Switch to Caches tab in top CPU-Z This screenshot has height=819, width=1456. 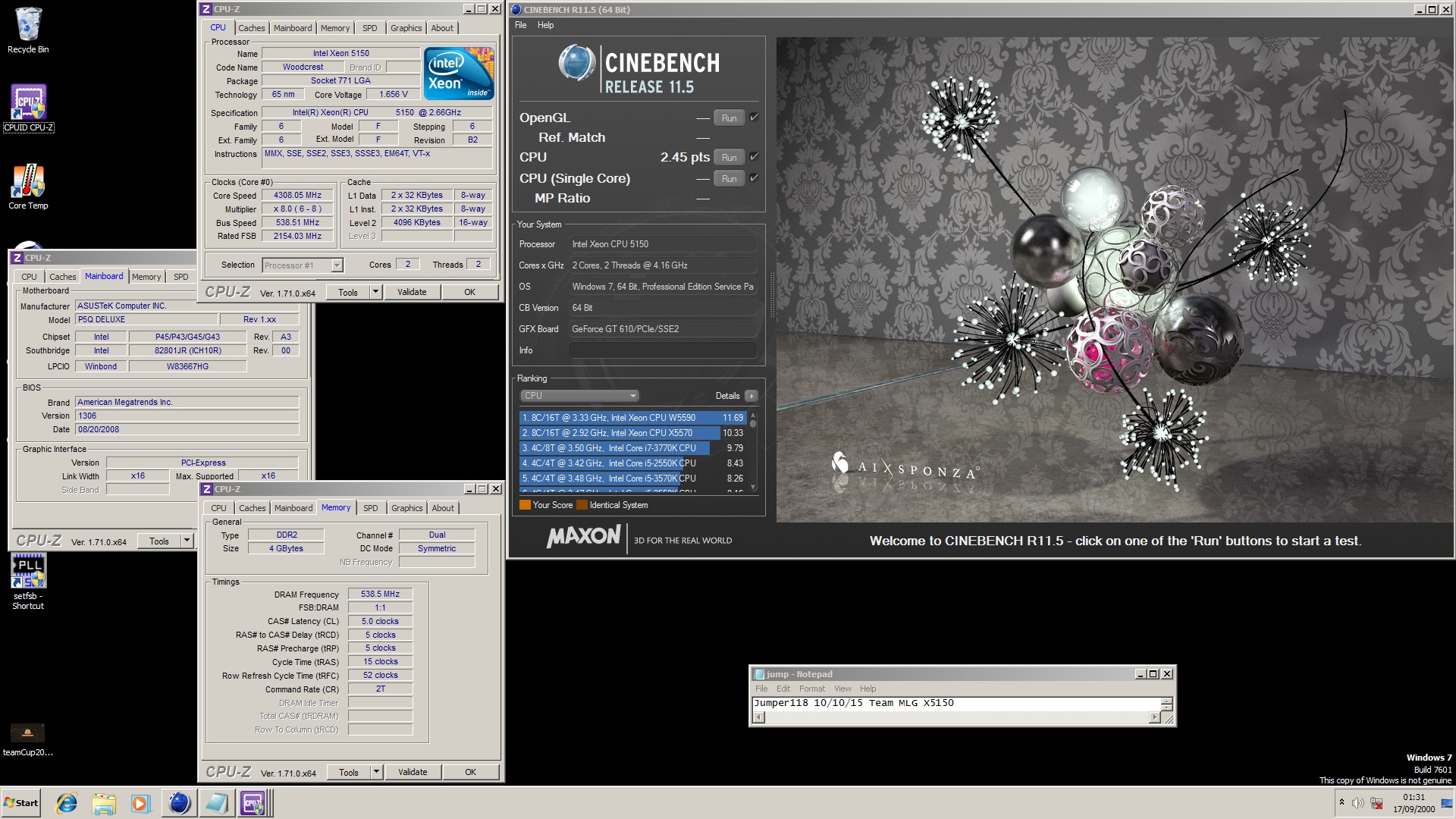click(252, 28)
